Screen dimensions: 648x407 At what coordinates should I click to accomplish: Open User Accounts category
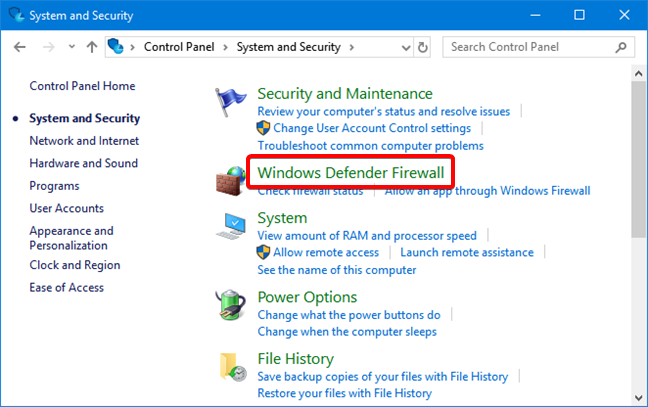[x=67, y=208]
